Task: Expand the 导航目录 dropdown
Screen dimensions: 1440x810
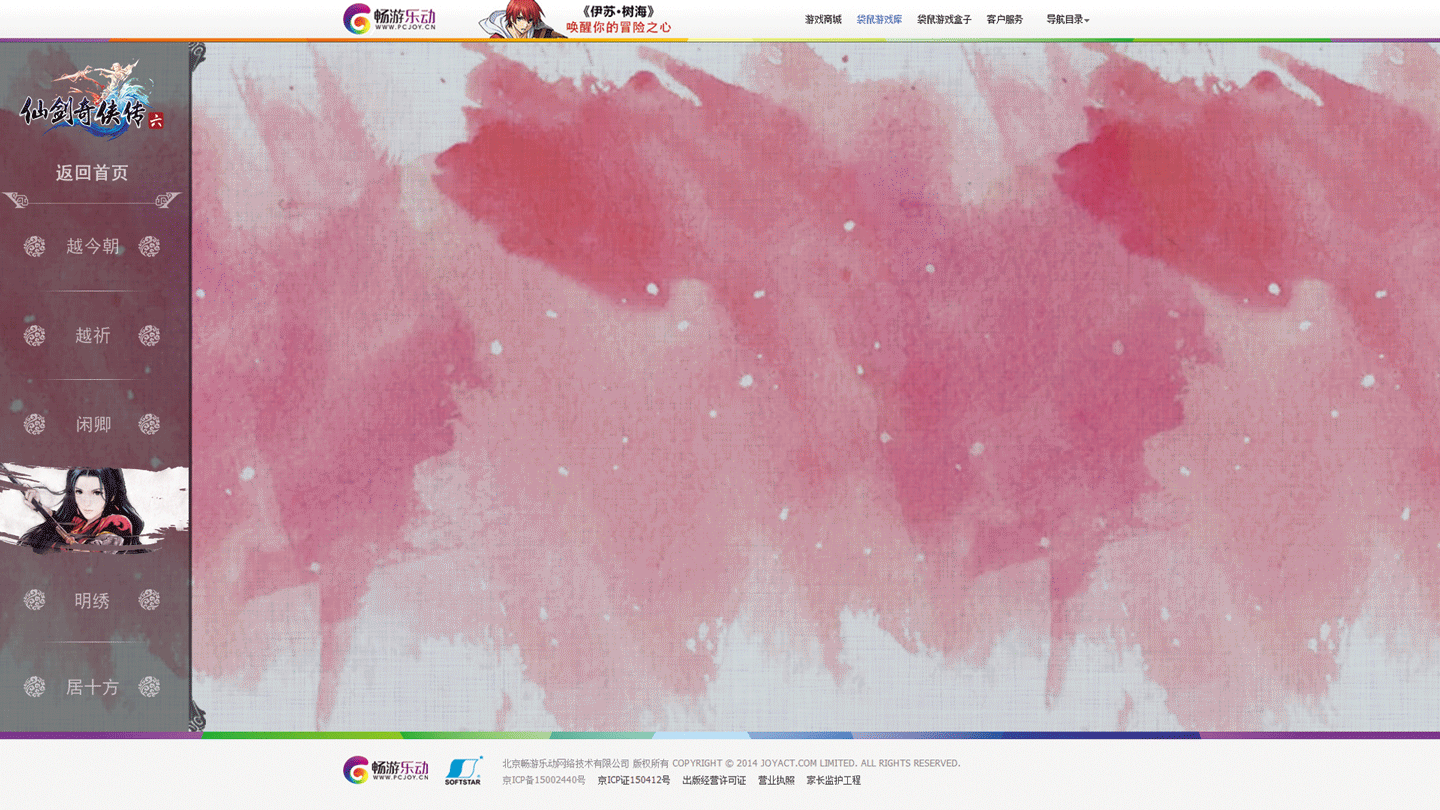Action: (x=1068, y=19)
